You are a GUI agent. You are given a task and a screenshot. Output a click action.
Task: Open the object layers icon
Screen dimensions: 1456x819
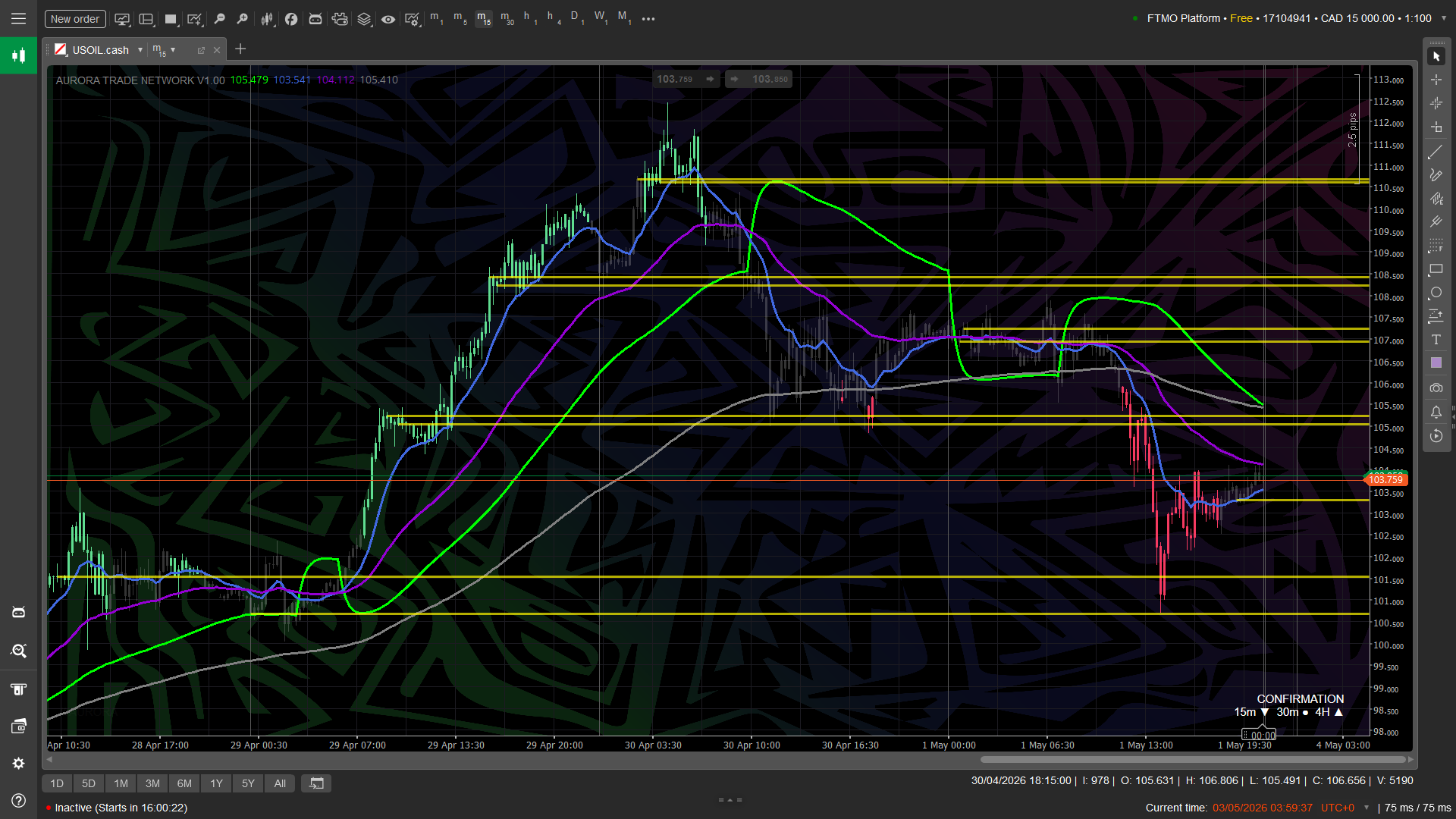364,19
